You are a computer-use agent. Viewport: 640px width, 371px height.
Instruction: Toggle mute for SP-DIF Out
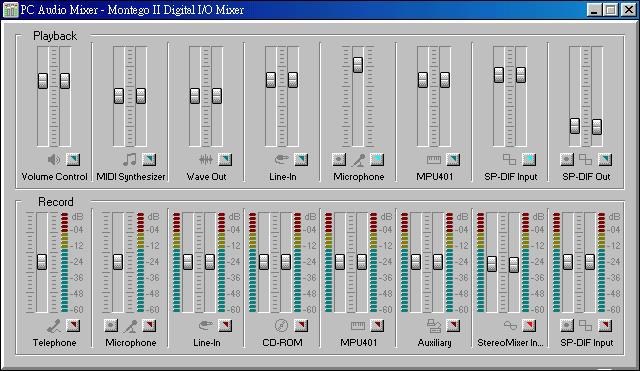coord(604,160)
